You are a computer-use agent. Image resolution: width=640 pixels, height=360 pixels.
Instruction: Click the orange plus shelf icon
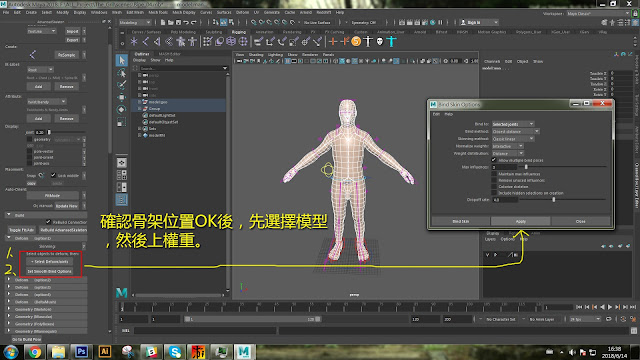click(x=333, y=41)
